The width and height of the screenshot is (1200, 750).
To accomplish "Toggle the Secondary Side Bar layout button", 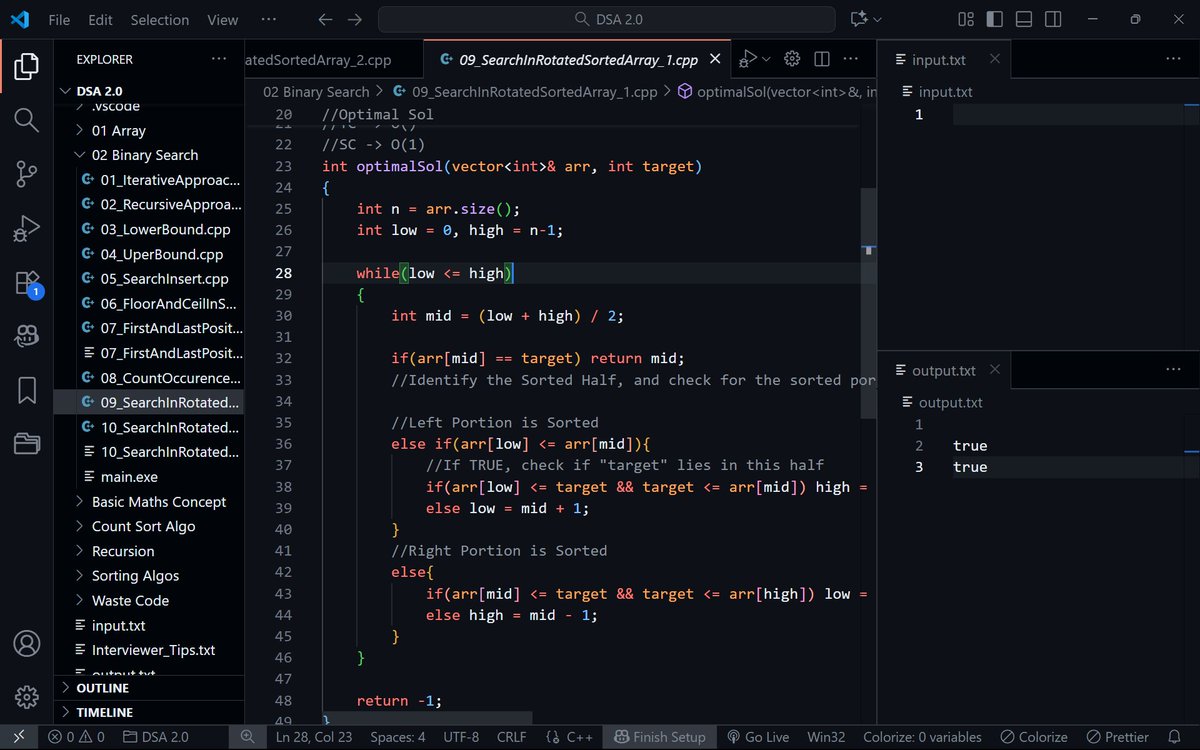I will click(1053, 19).
